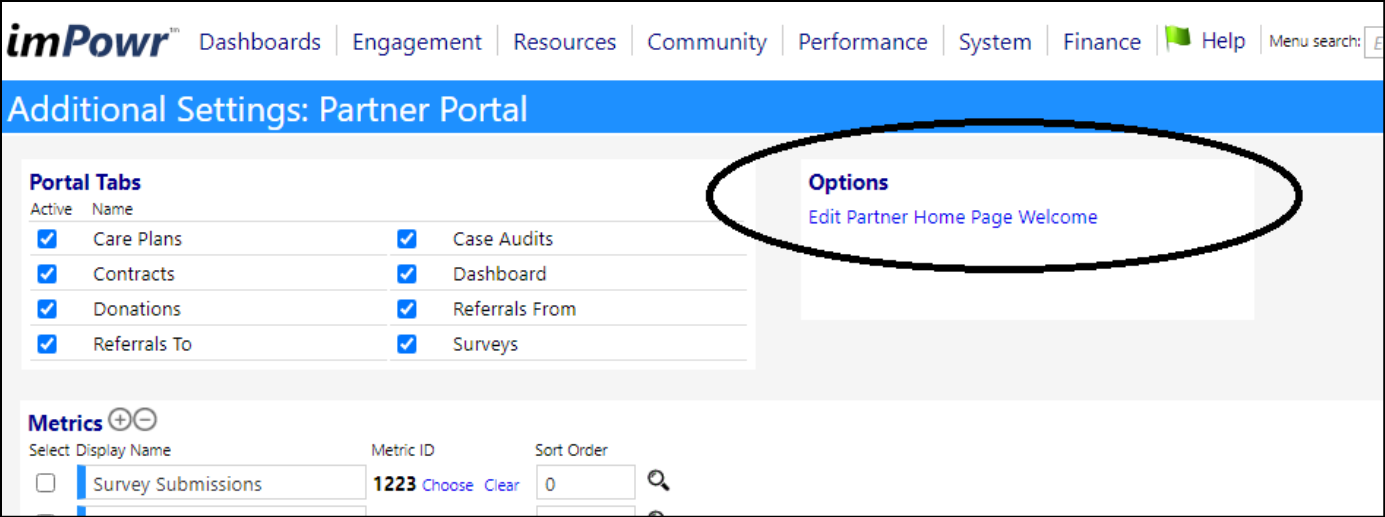Click the Sort Order field showing 0

tap(586, 483)
